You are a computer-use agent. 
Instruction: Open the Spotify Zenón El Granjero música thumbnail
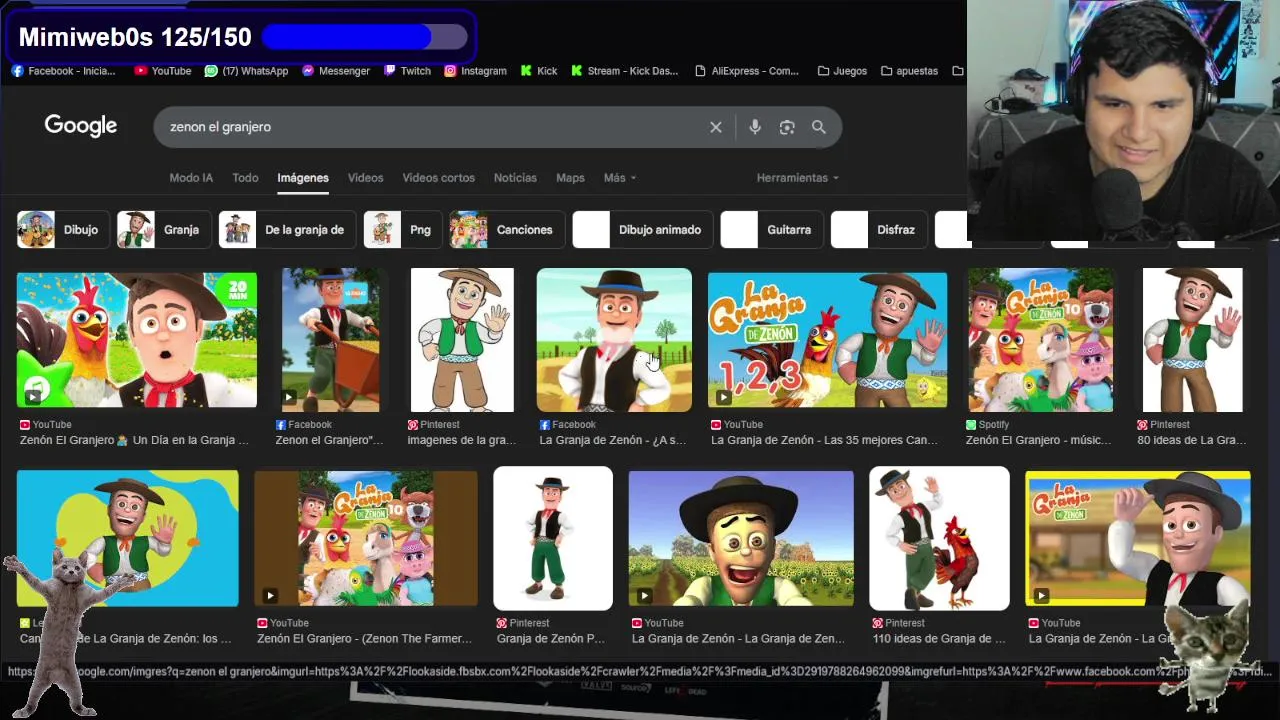pyautogui.click(x=1040, y=340)
